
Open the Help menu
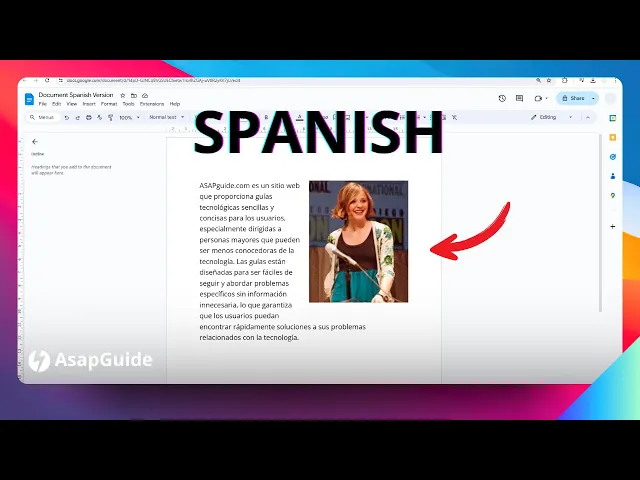pyautogui.click(x=175, y=104)
